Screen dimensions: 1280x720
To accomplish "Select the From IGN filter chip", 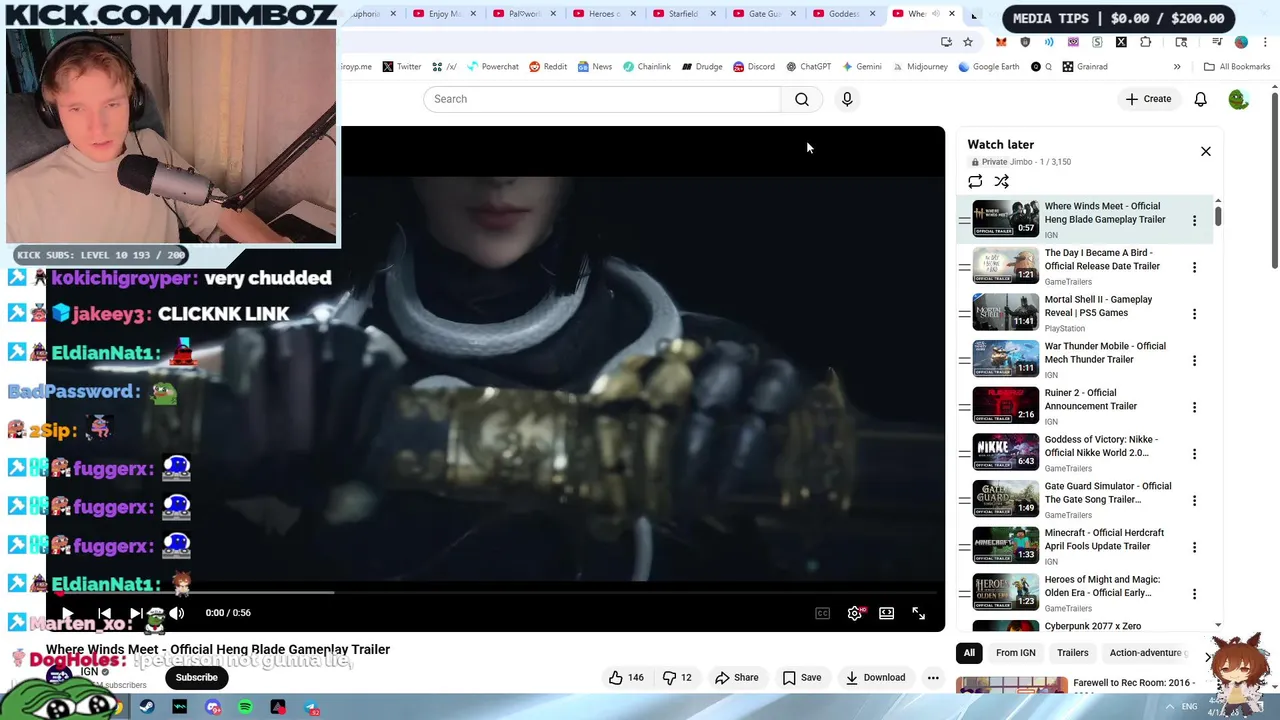I will [1016, 653].
